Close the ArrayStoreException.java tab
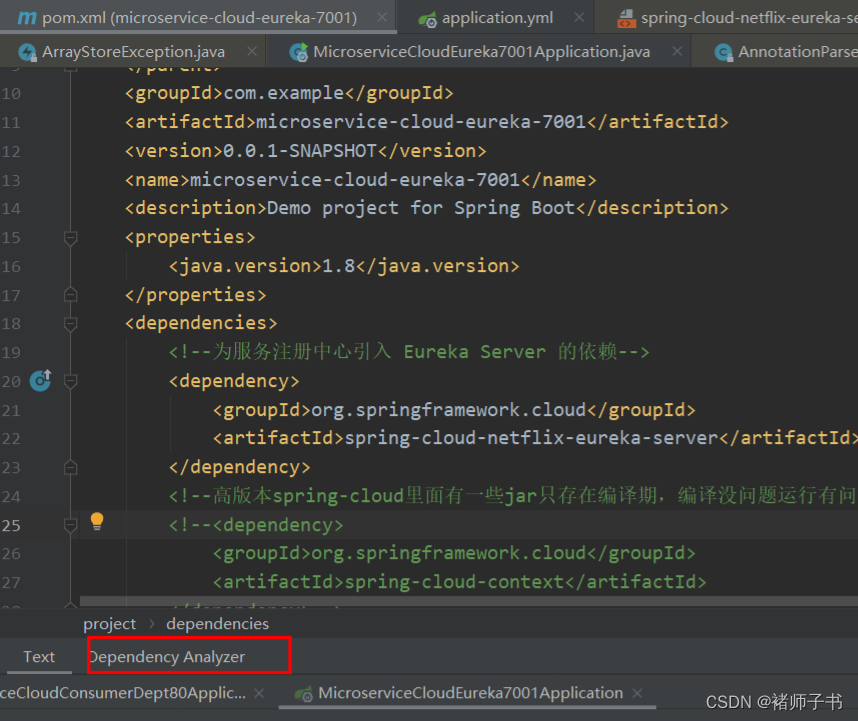Screen dimensions: 858x721 point(251,52)
